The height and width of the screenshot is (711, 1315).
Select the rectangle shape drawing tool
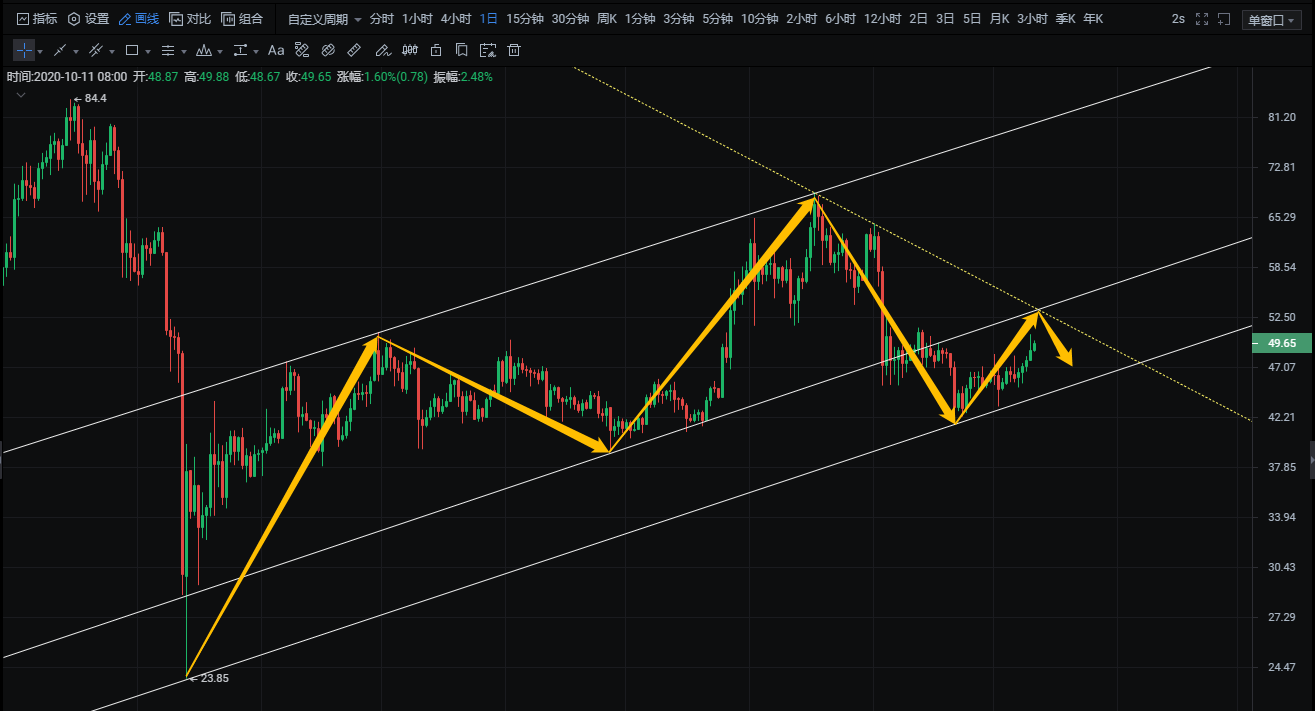coord(131,50)
